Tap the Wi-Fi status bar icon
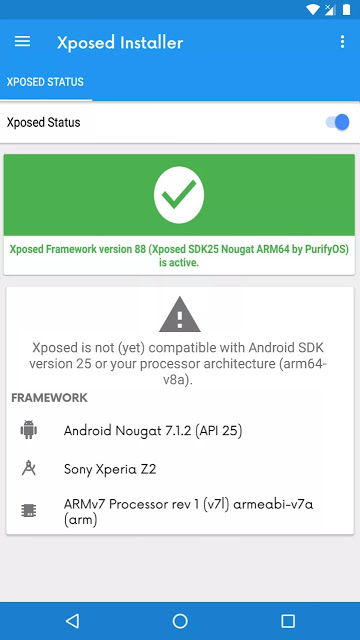Image resolution: width=360 pixels, height=640 pixels. (x=312, y=9)
